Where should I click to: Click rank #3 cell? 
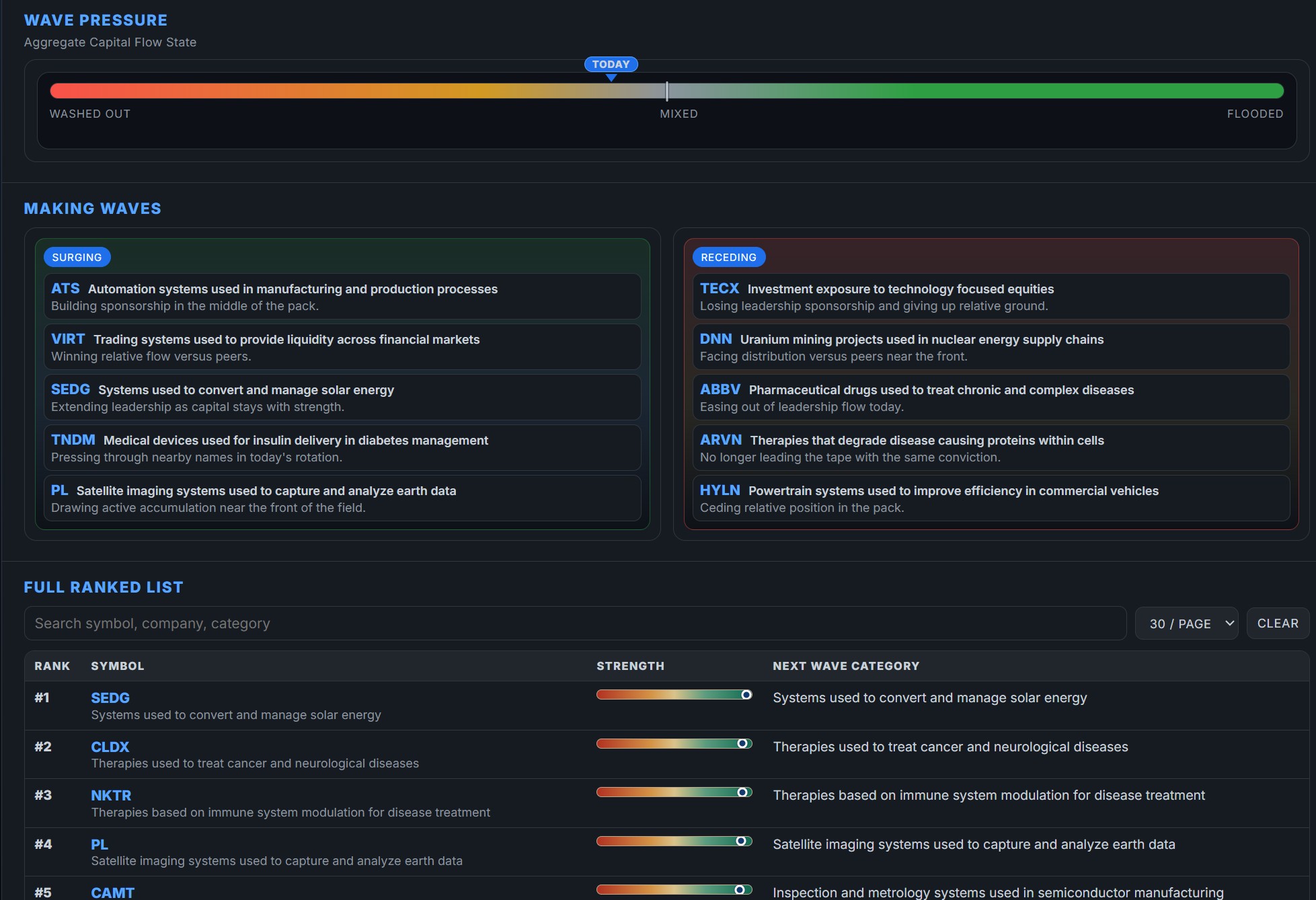(x=42, y=796)
